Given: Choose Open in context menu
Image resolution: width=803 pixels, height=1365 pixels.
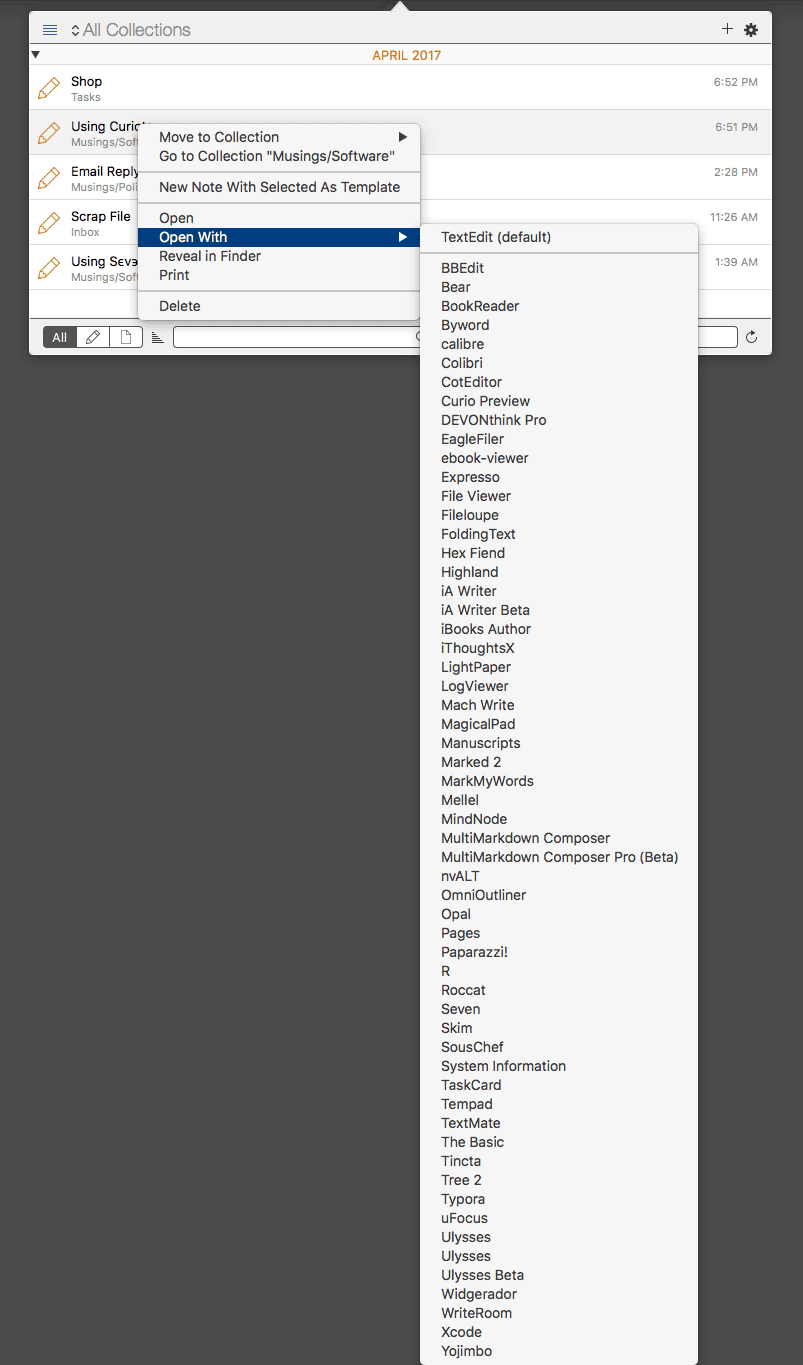Looking at the screenshot, I should (279, 218).
